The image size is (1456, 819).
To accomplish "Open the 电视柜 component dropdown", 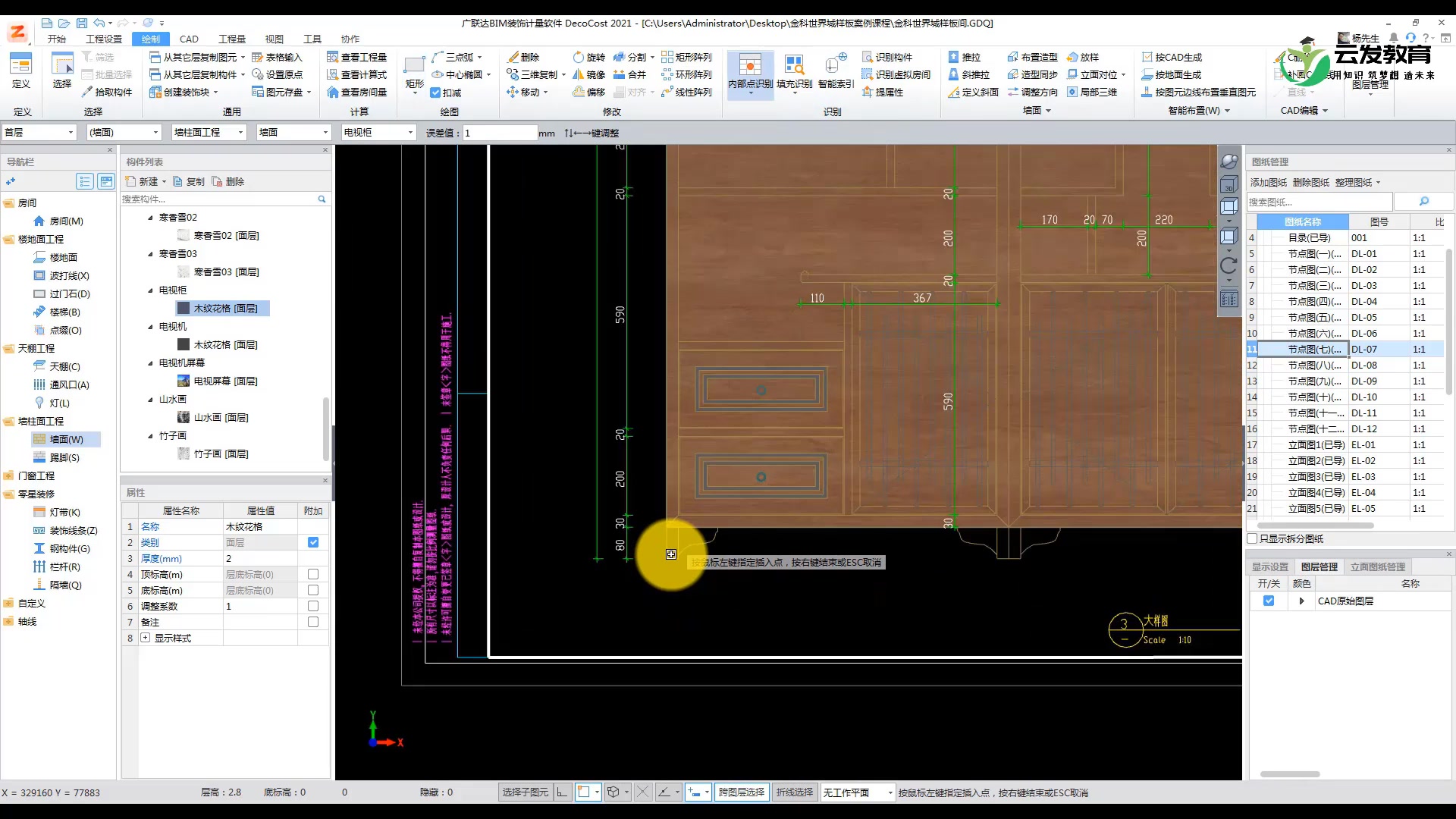I will point(410,132).
